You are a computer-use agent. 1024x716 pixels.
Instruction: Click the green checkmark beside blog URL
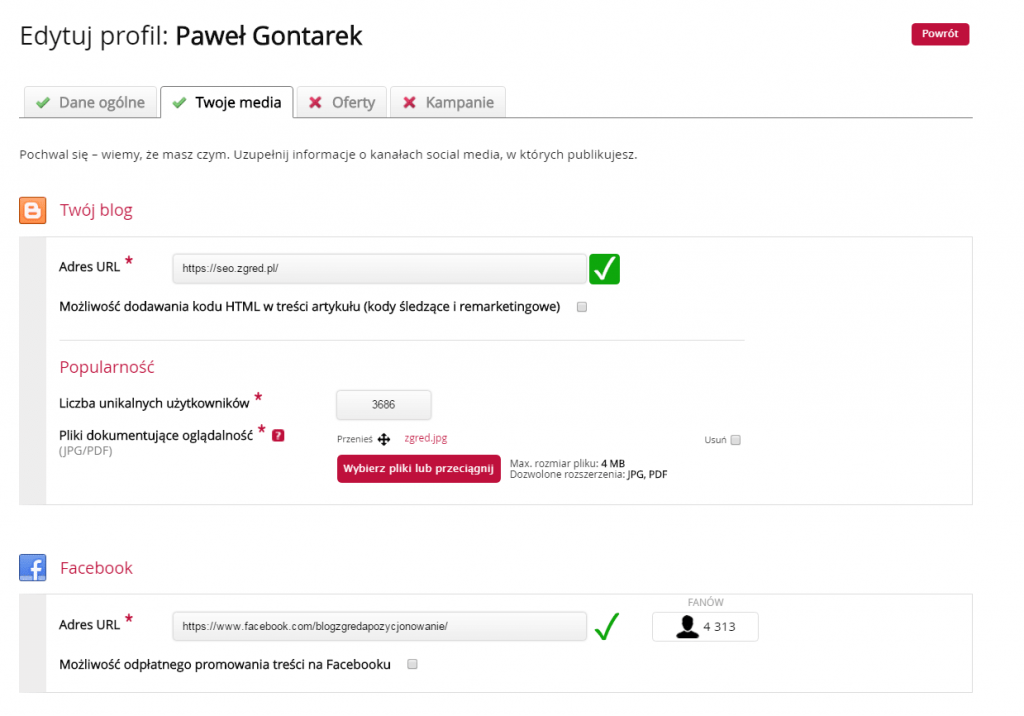click(604, 269)
